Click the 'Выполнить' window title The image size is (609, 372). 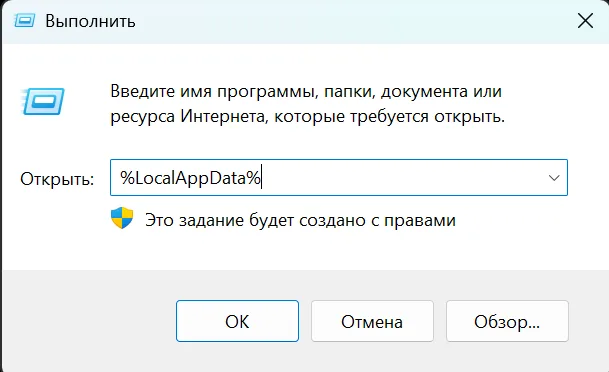[90, 21]
